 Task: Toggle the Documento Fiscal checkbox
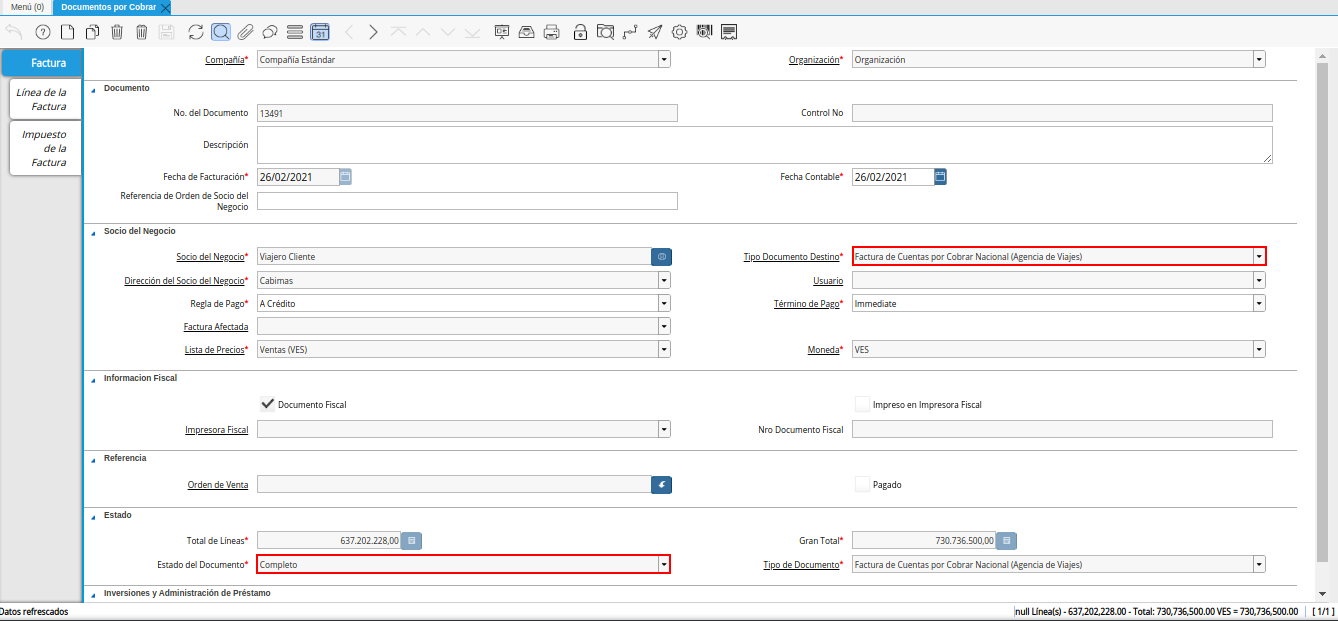267,404
